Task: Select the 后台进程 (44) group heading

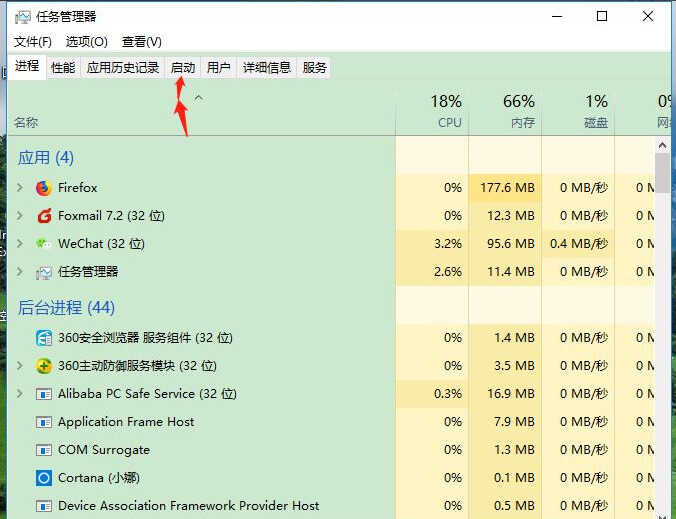Action: point(66,308)
